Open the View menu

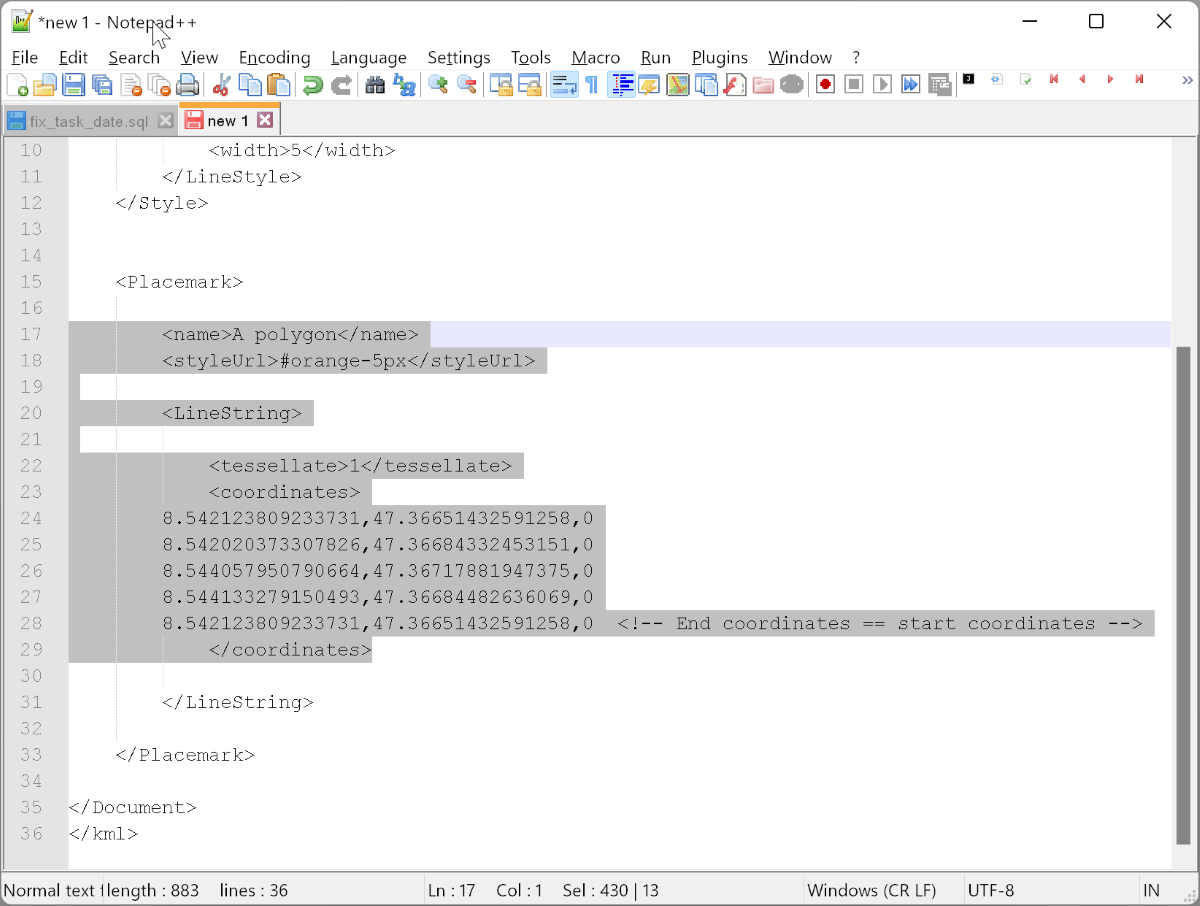[x=199, y=57]
